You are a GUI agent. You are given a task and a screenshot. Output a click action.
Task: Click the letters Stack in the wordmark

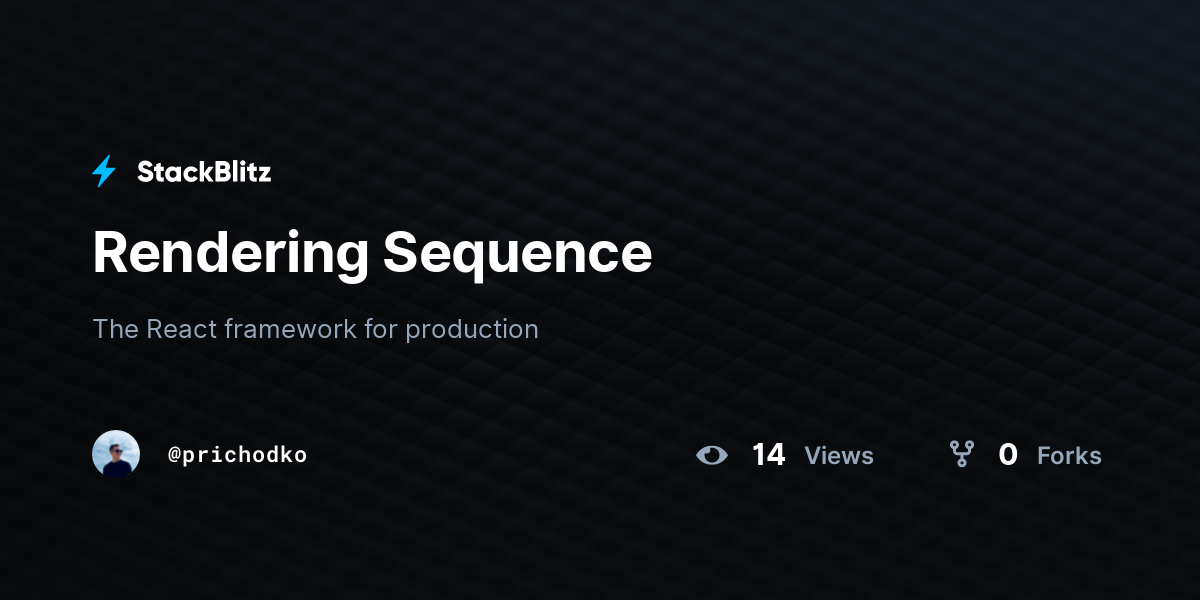click(173, 172)
